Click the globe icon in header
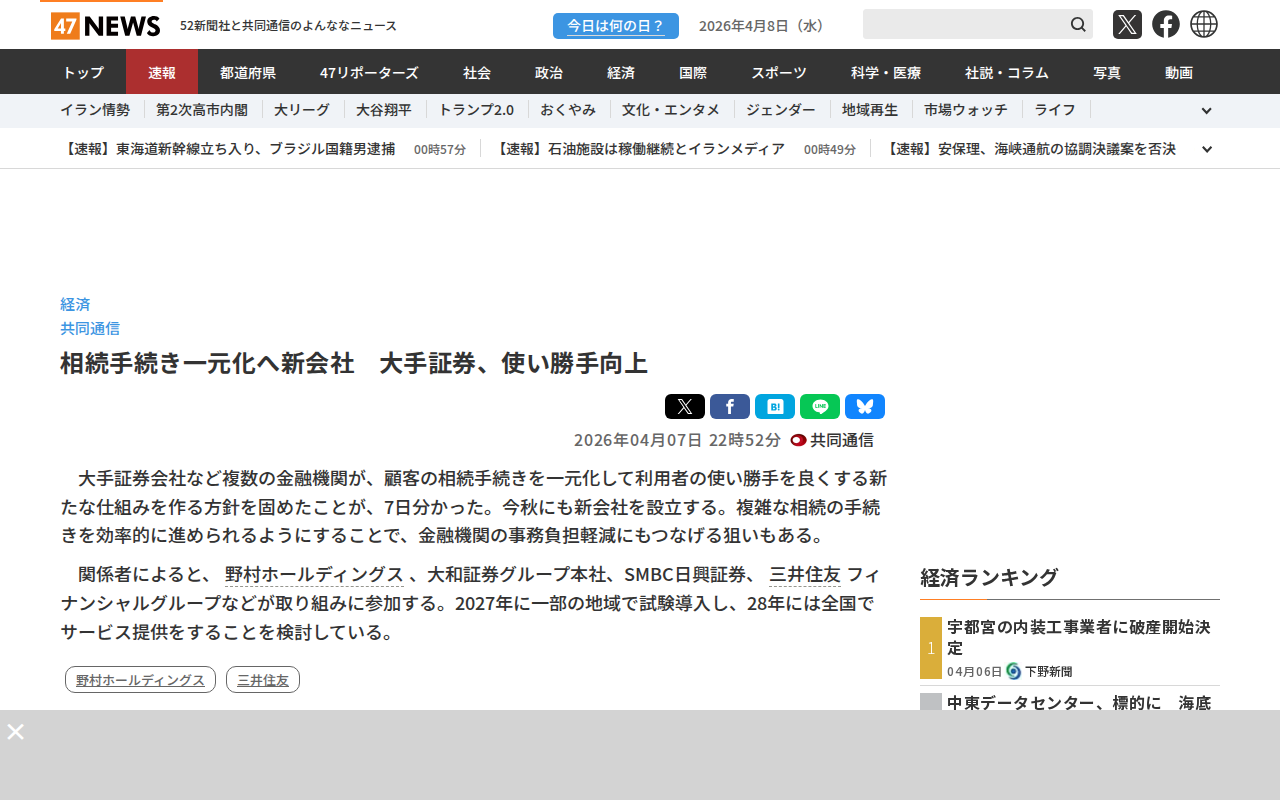 coord(1204,24)
